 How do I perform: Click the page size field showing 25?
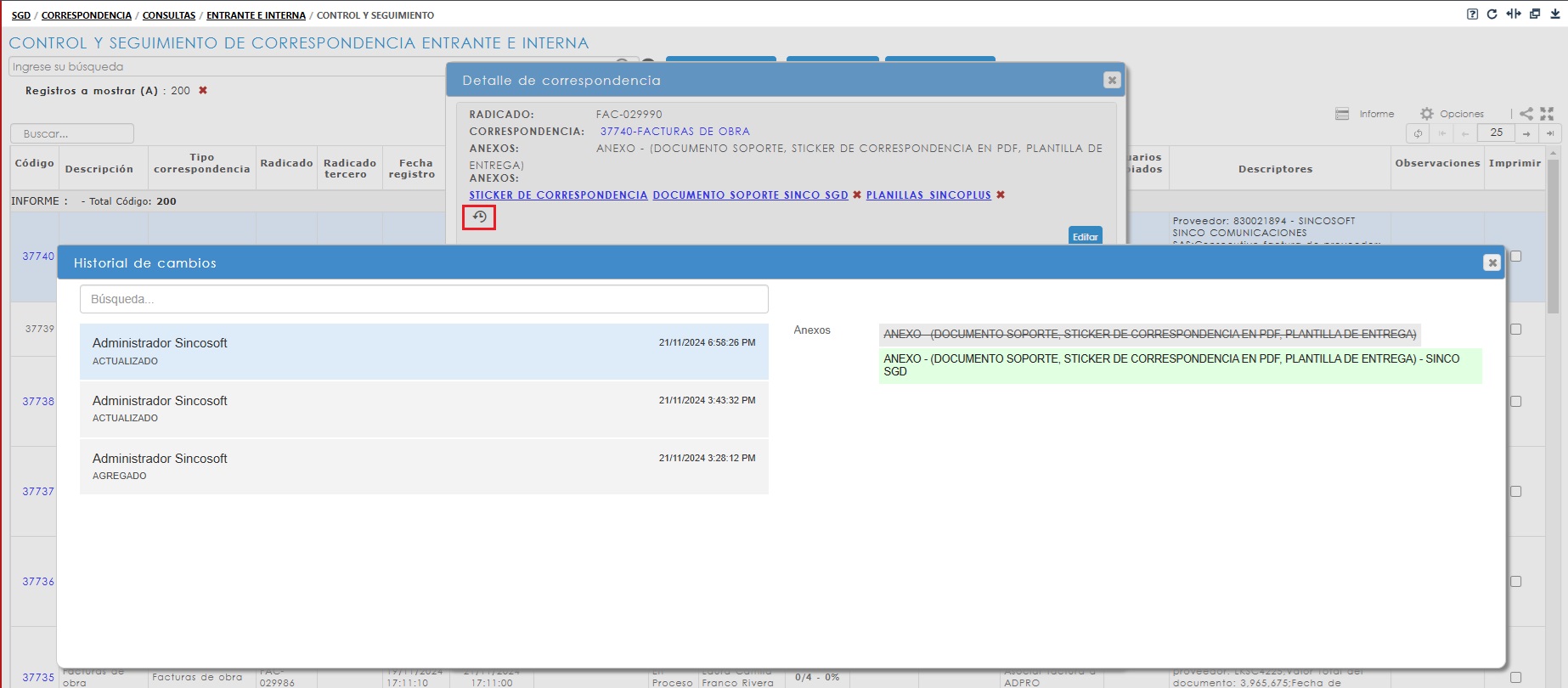click(1496, 133)
